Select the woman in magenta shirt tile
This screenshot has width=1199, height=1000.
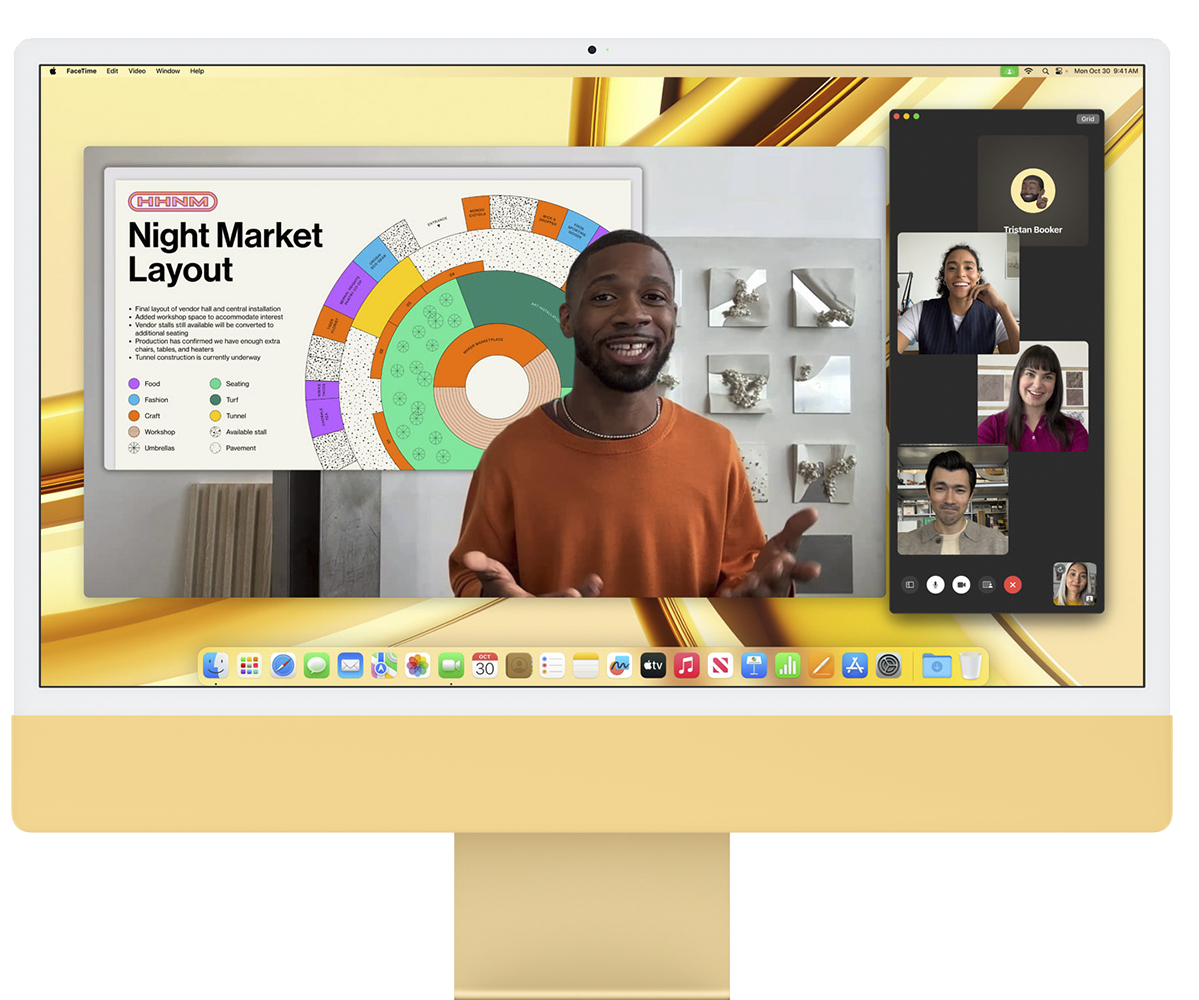point(1032,397)
